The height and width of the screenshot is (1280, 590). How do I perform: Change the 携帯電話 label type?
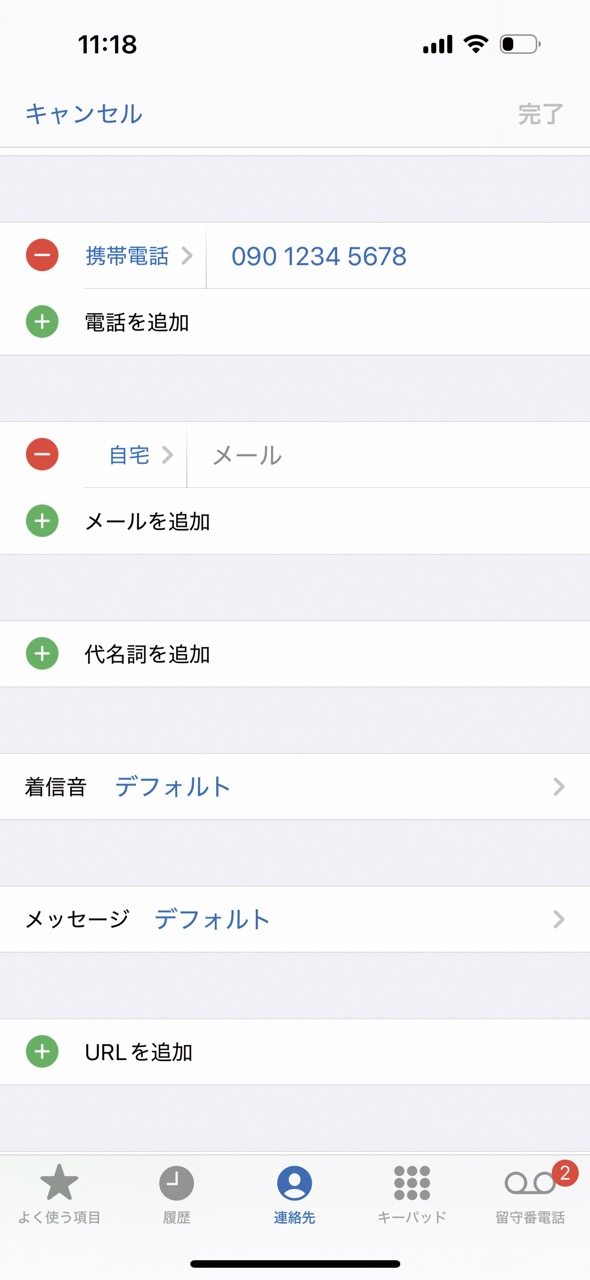pyautogui.click(x=139, y=256)
